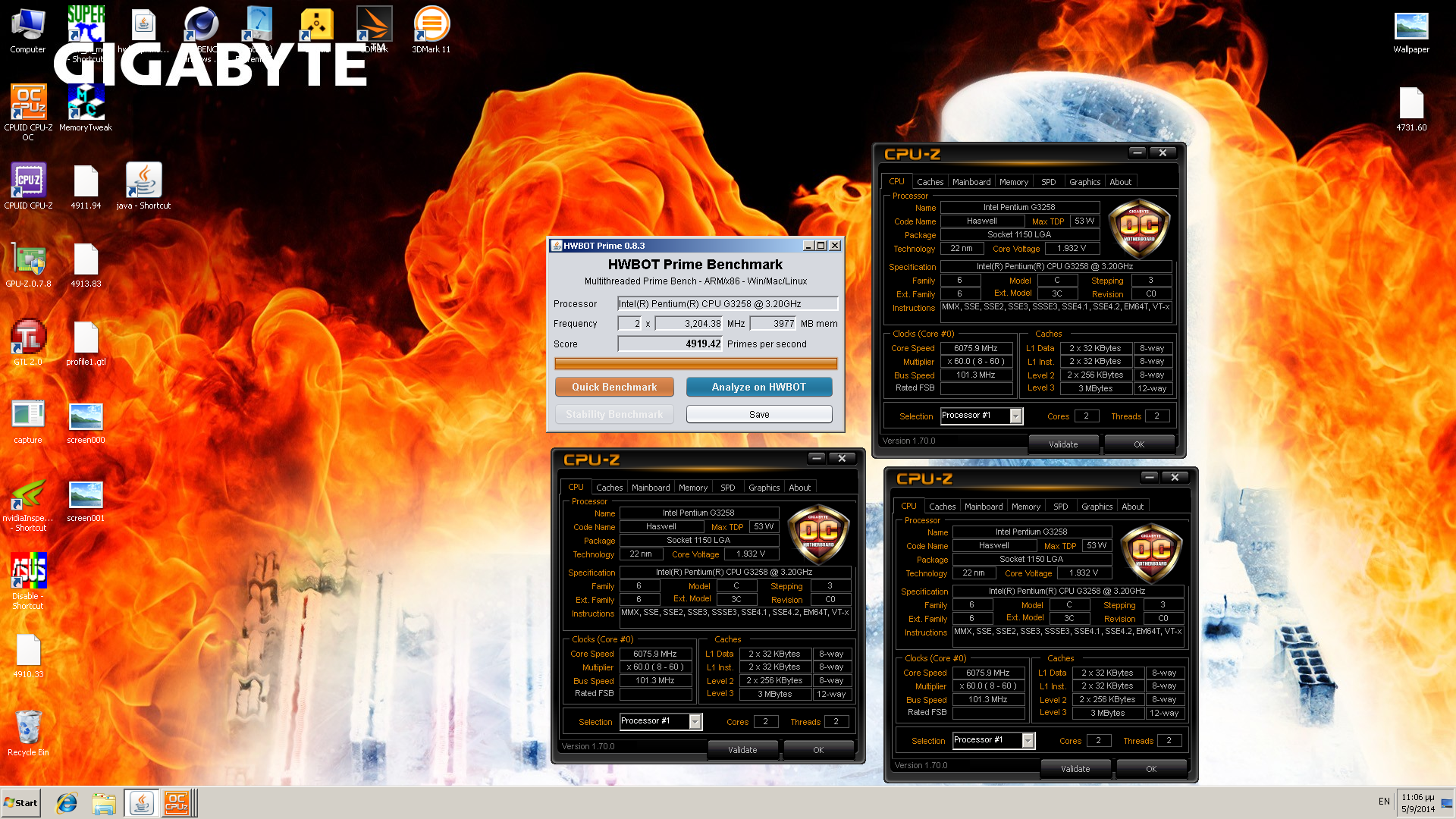
Task: Open the Windows Start menu
Action: (20, 803)
